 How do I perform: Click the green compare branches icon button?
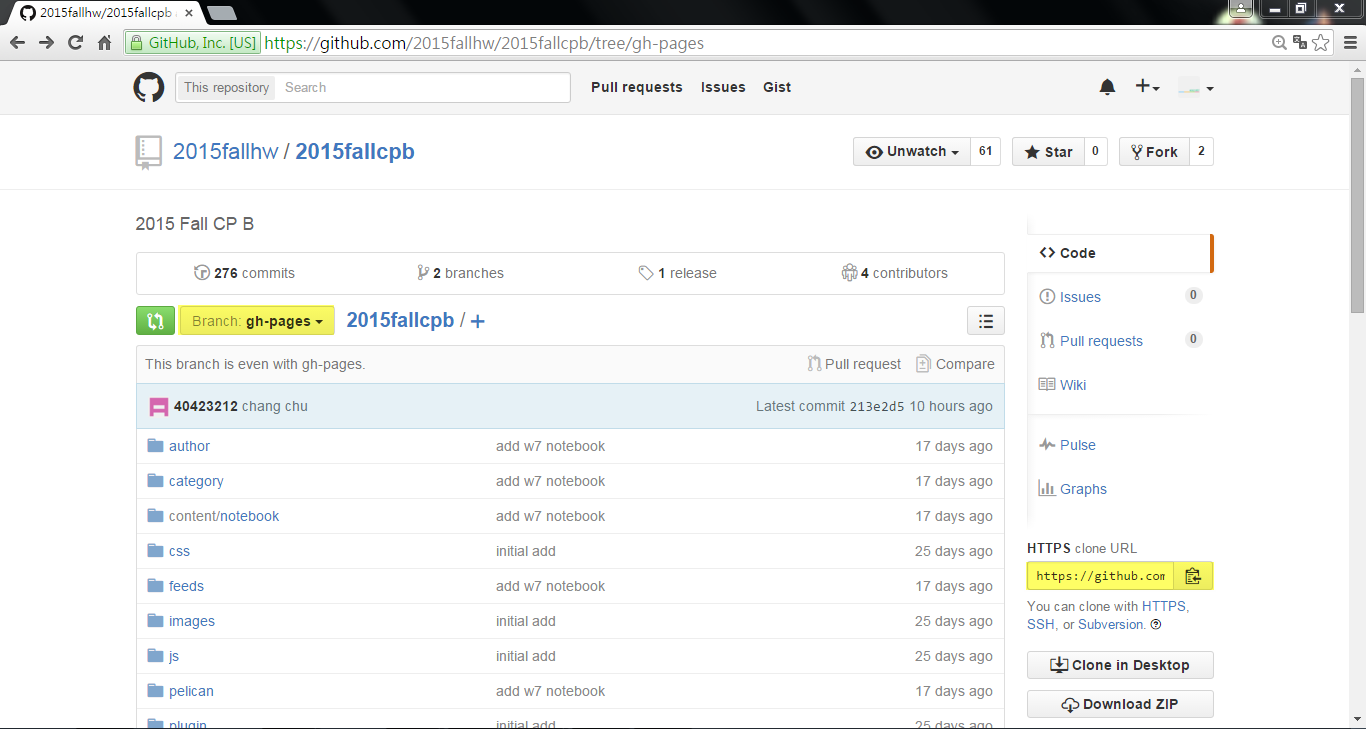pos(155,321)
